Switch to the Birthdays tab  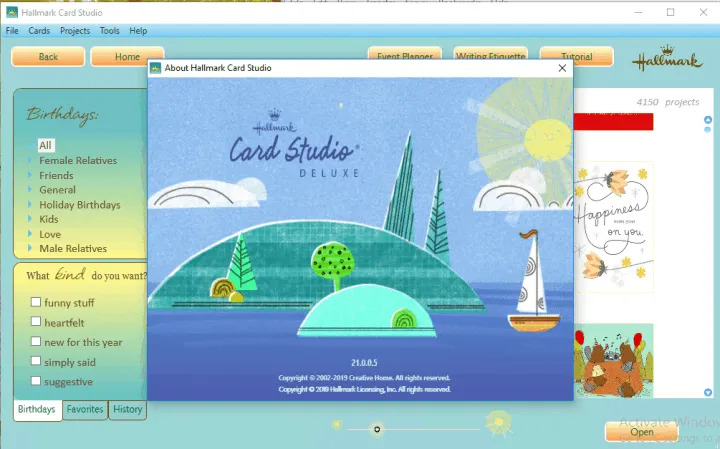point(37,409)
